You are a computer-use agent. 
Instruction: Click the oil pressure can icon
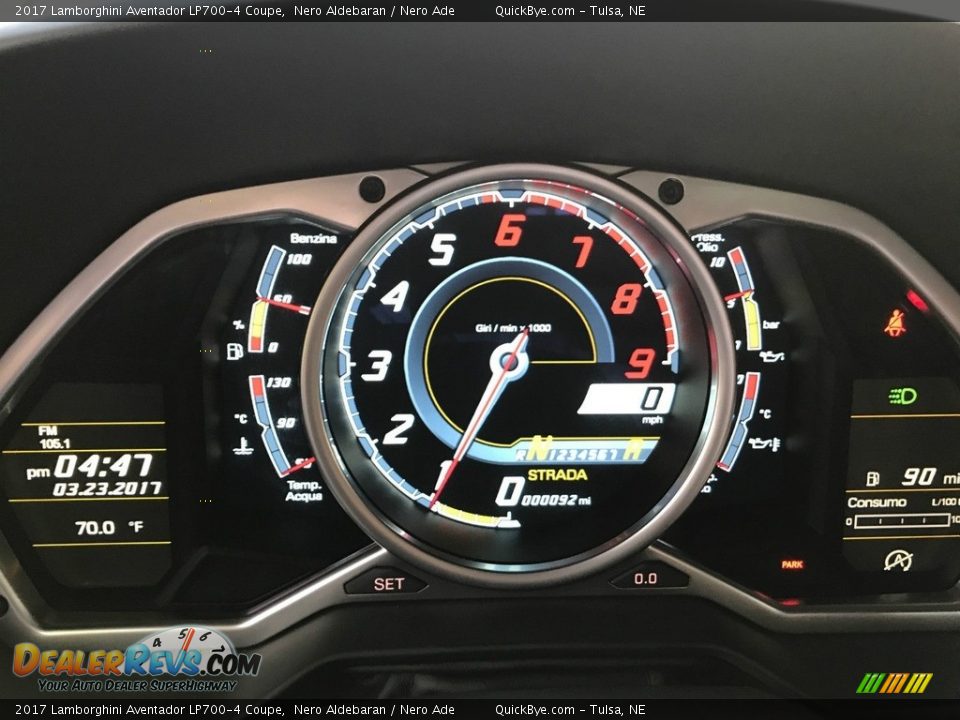771,356
